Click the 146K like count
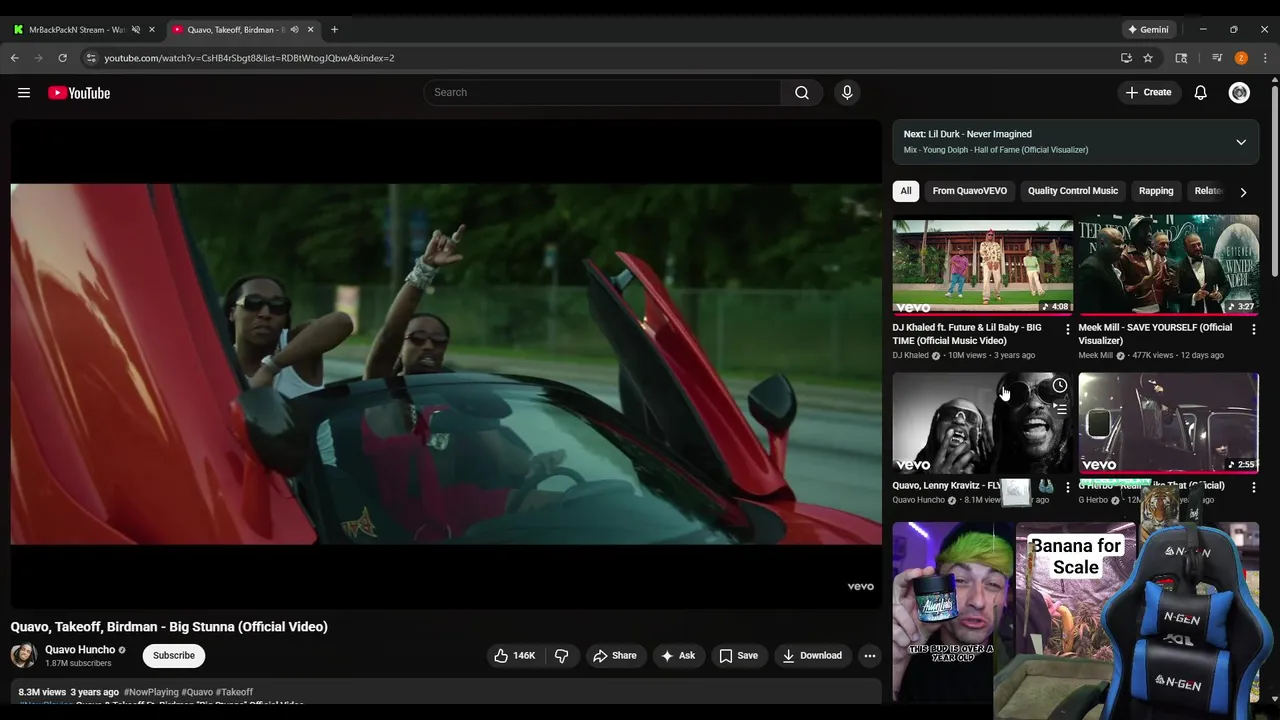 coord(524,656)
